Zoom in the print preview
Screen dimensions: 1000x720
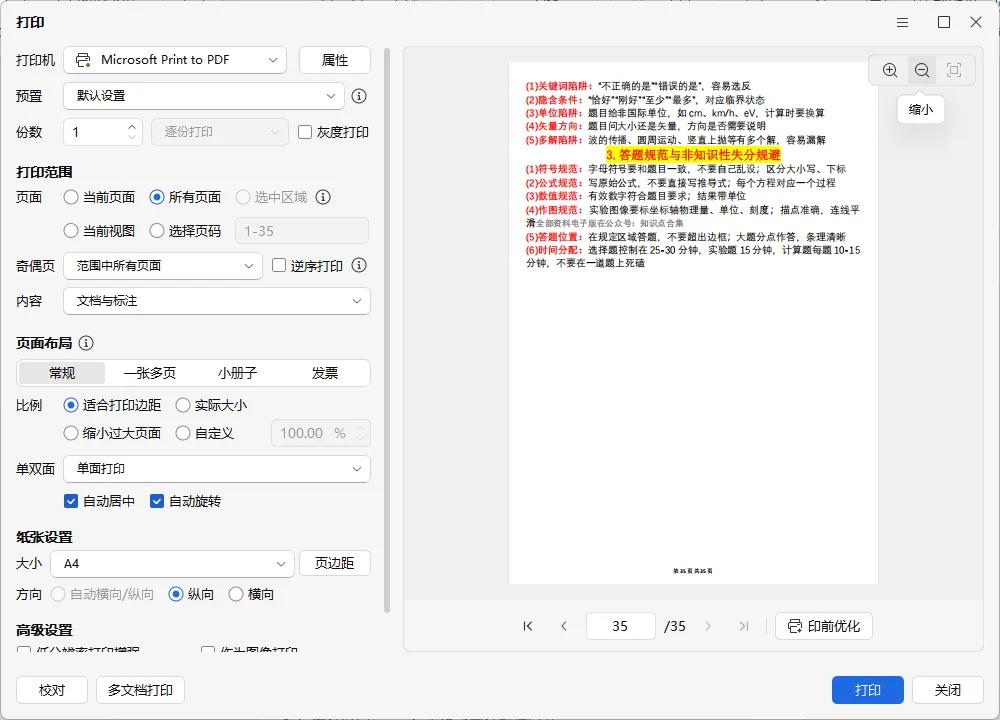(x=890, y=70)
